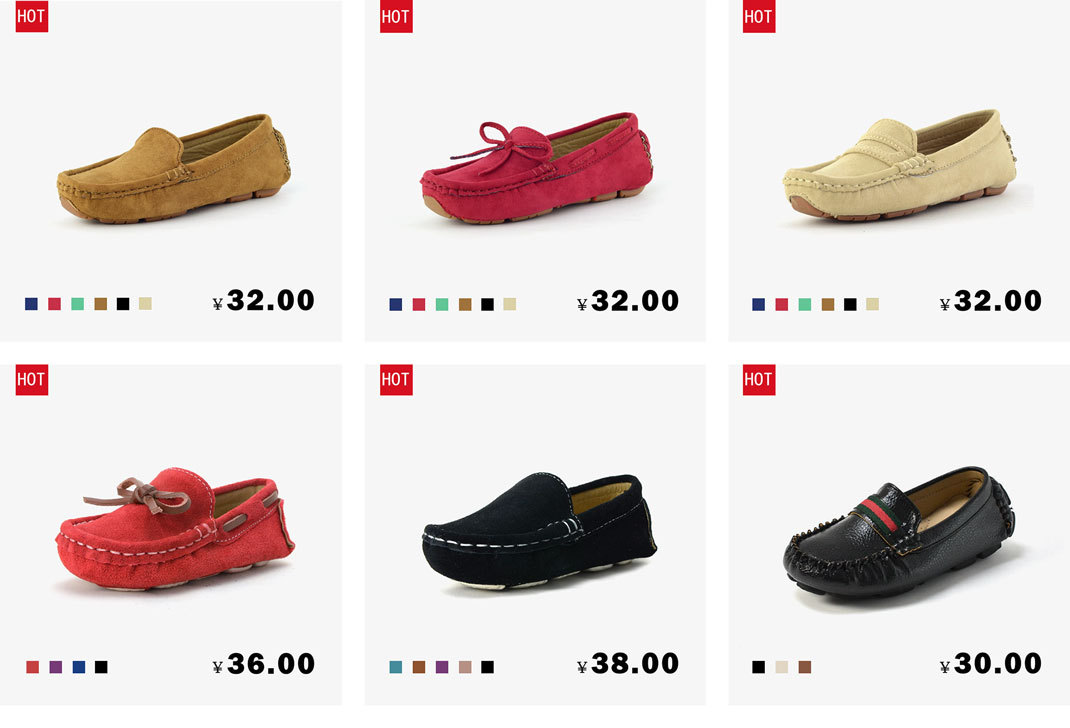Open the black leather striped loafer image

tap(899, 532)
